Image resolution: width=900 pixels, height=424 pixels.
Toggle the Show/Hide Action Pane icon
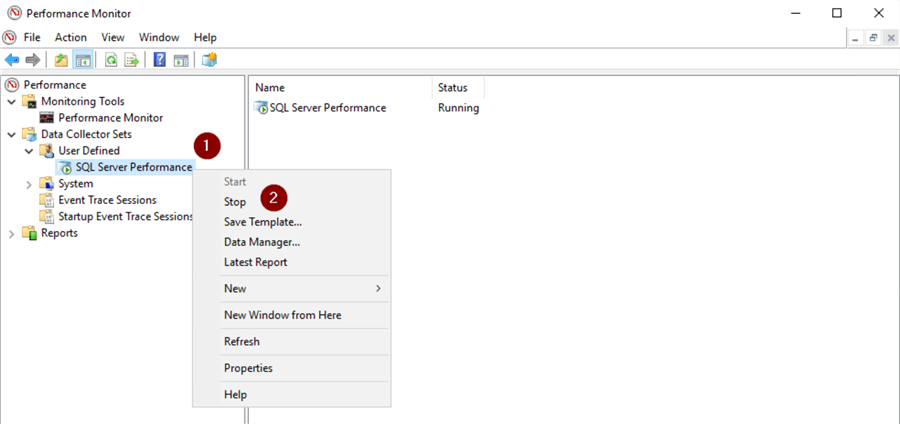(x=181, y=60)
